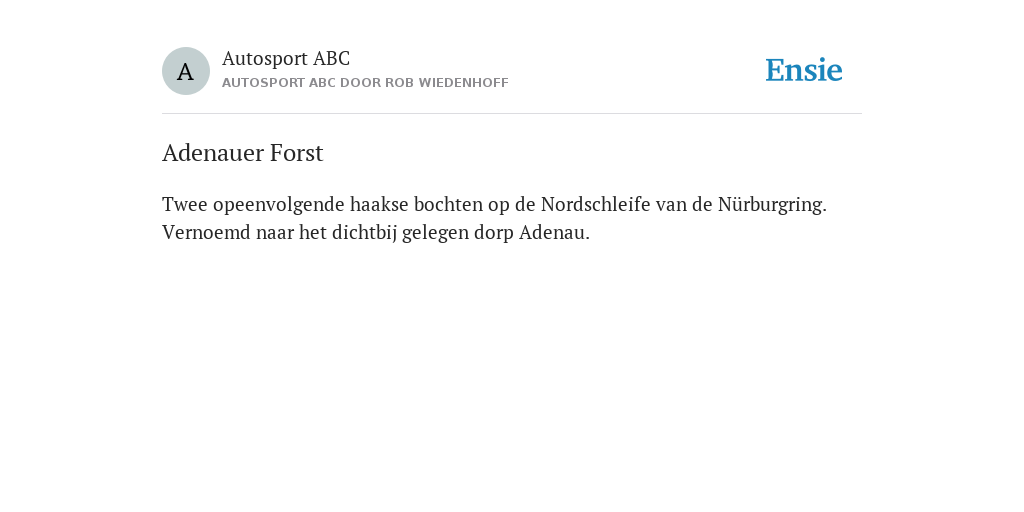The width and height of the screenshot is (1024, 512).
Task: Select the word opeenvolgende in the text
Action: (279, 205)
